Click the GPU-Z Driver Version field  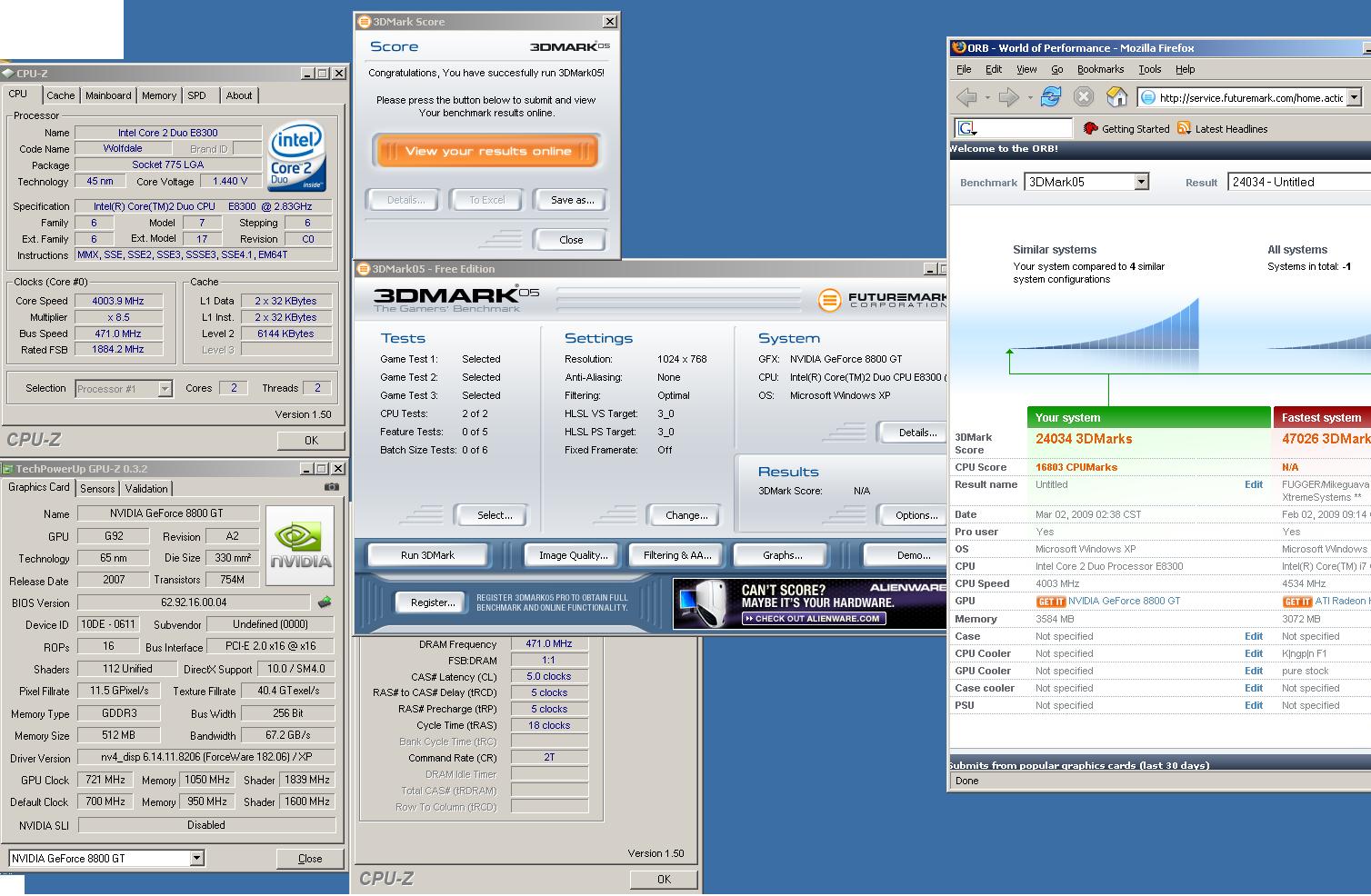206,757
